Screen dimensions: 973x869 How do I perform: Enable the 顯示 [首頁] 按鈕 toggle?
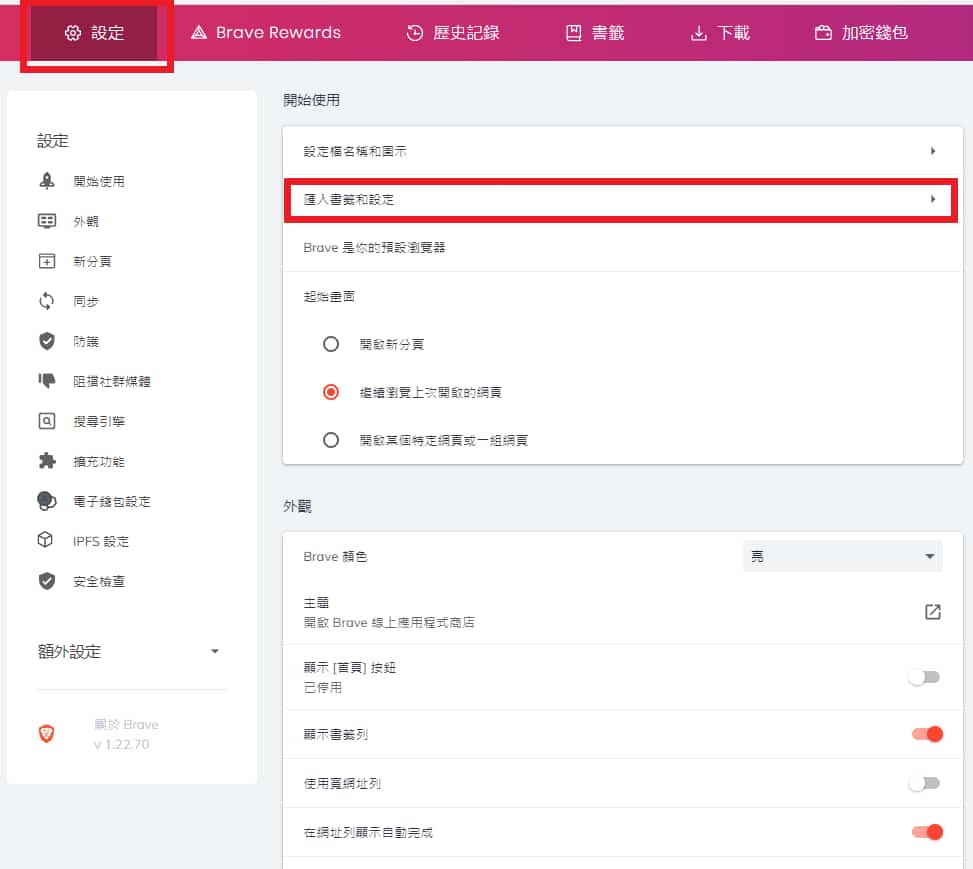pos(924,677)
